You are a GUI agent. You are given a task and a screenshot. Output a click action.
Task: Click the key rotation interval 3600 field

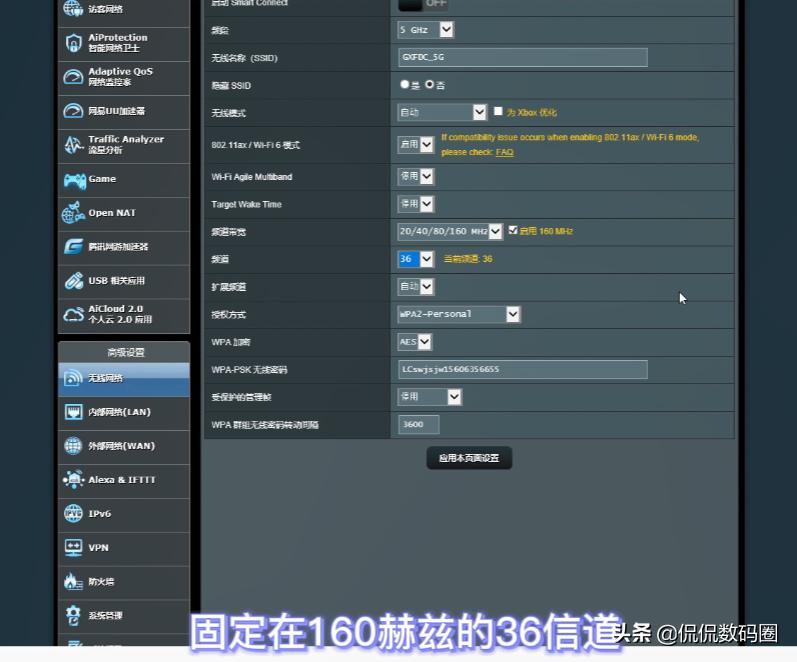coord(419,424)
